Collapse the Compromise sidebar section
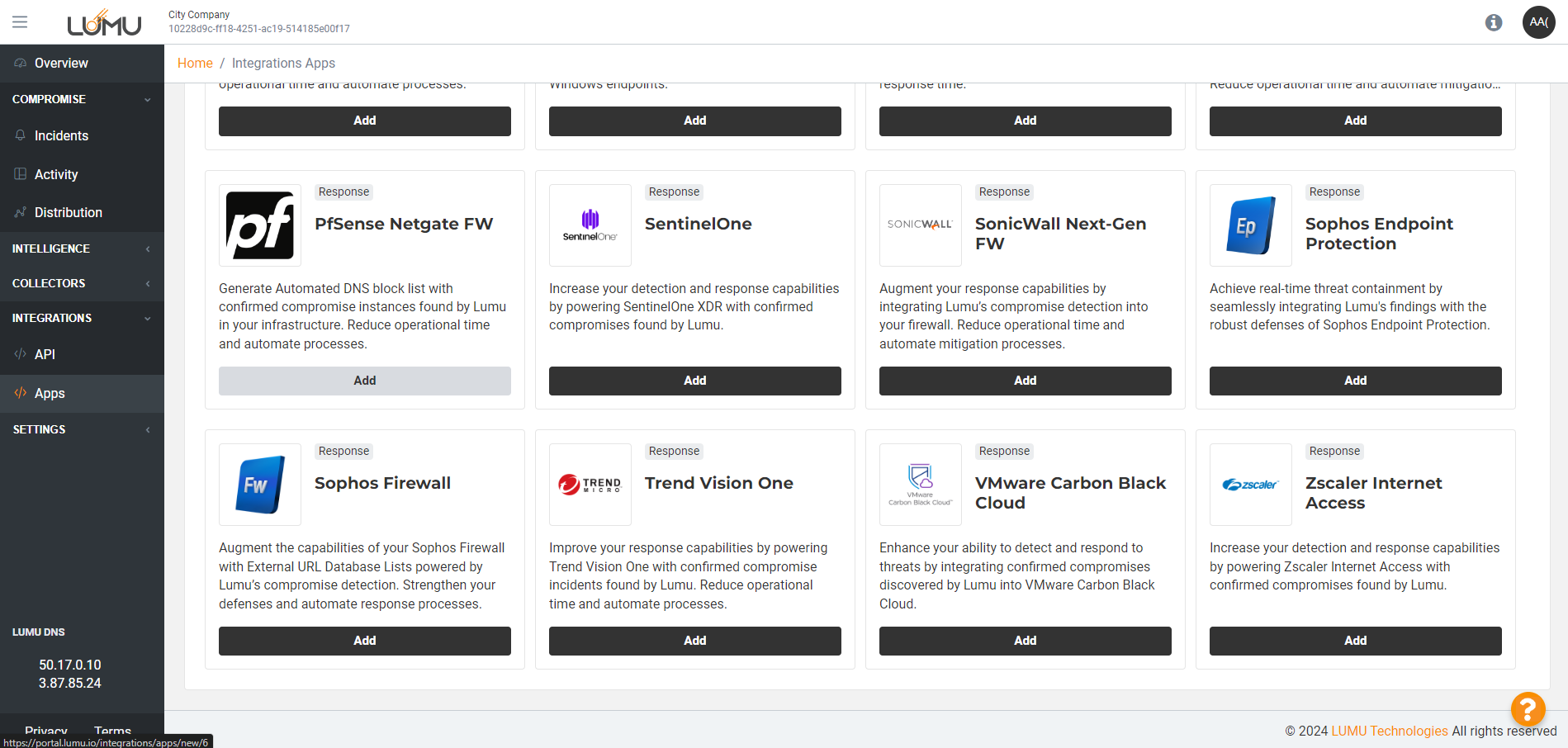1568x748 pixels. pos(82,99)
